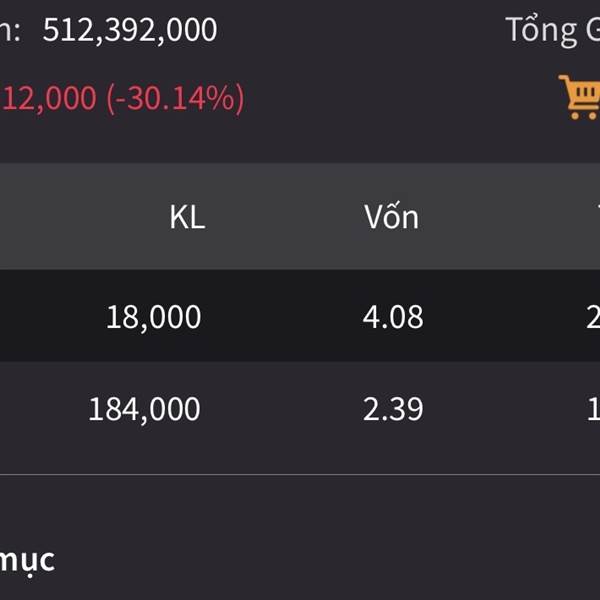Screen dimensions: 600x600
Task: Click the 4.08 cost value
Action: [393, 317]
